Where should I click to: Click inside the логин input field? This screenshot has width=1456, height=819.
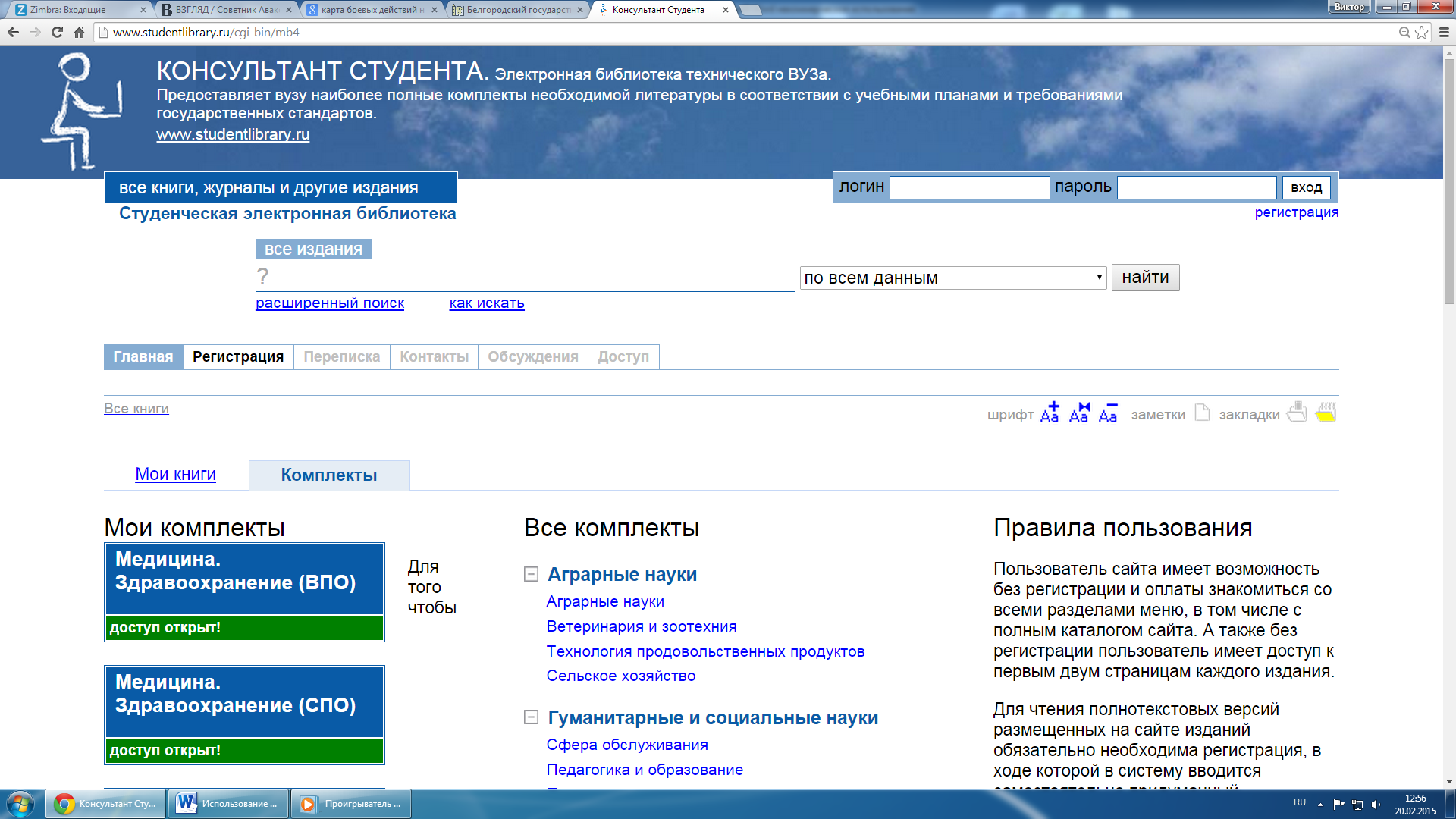pyautogui.click(x=969, y=187)
